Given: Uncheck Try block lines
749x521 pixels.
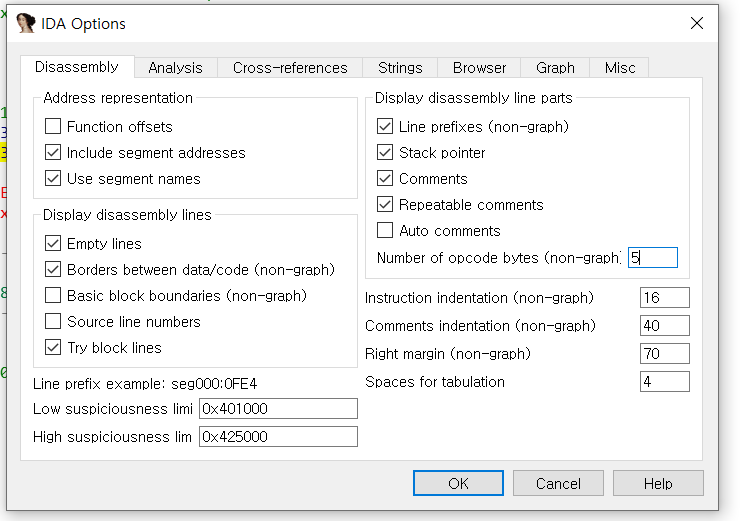Looking at the screenshot, I should pyautogui.click(x=53, y=347).
